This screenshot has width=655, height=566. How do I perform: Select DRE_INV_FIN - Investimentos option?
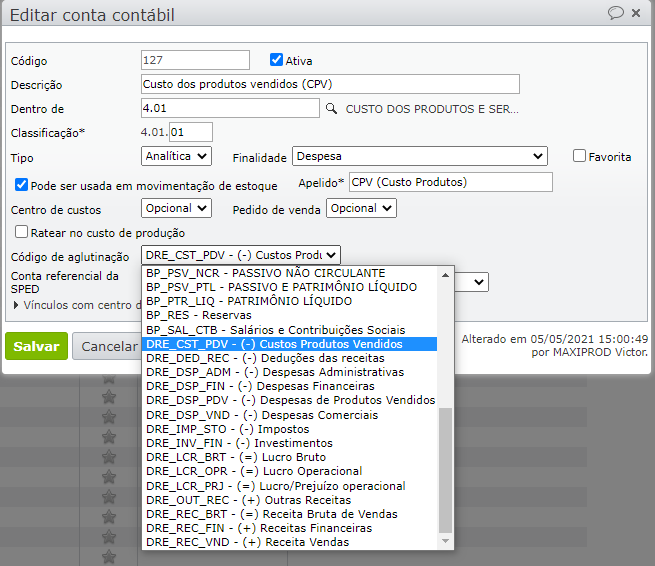point(289,443)
